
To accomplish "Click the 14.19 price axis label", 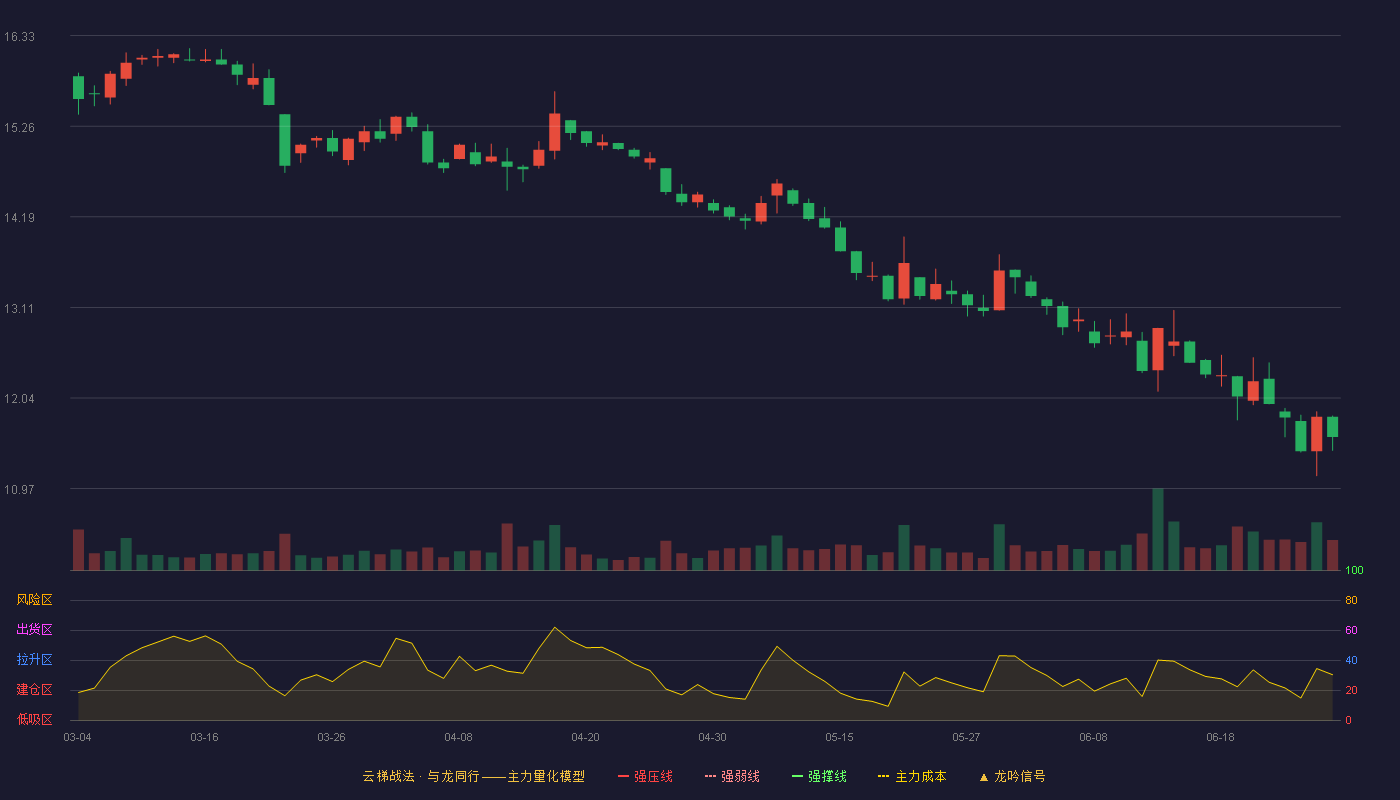I will pyautogui.click(x=19, y=218).
